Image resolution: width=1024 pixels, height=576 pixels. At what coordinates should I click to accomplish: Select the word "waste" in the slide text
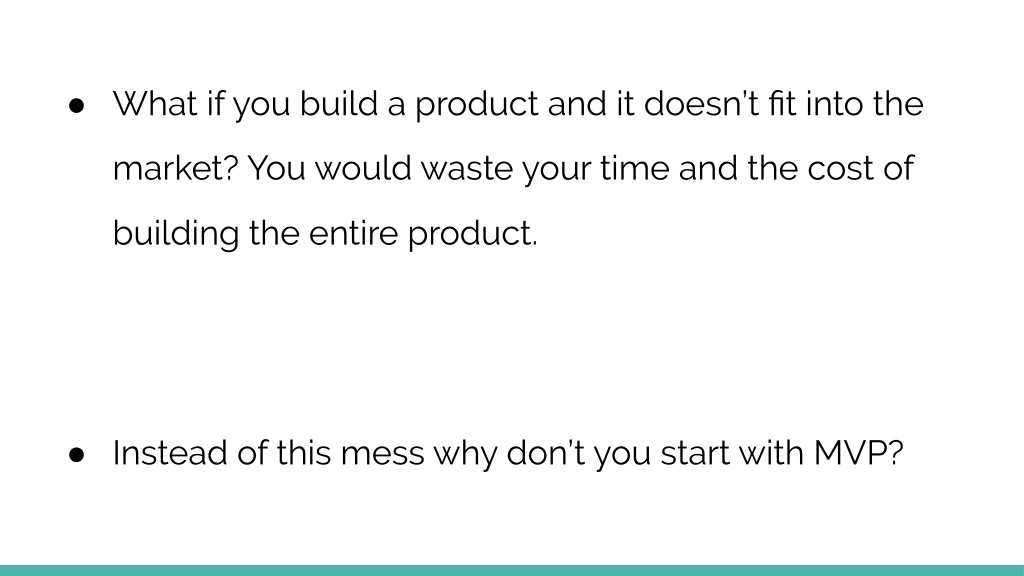click(x=467, y=169)
